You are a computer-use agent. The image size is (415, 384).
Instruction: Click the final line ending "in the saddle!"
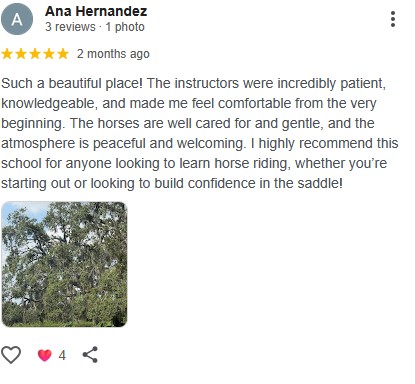point(172,183)
